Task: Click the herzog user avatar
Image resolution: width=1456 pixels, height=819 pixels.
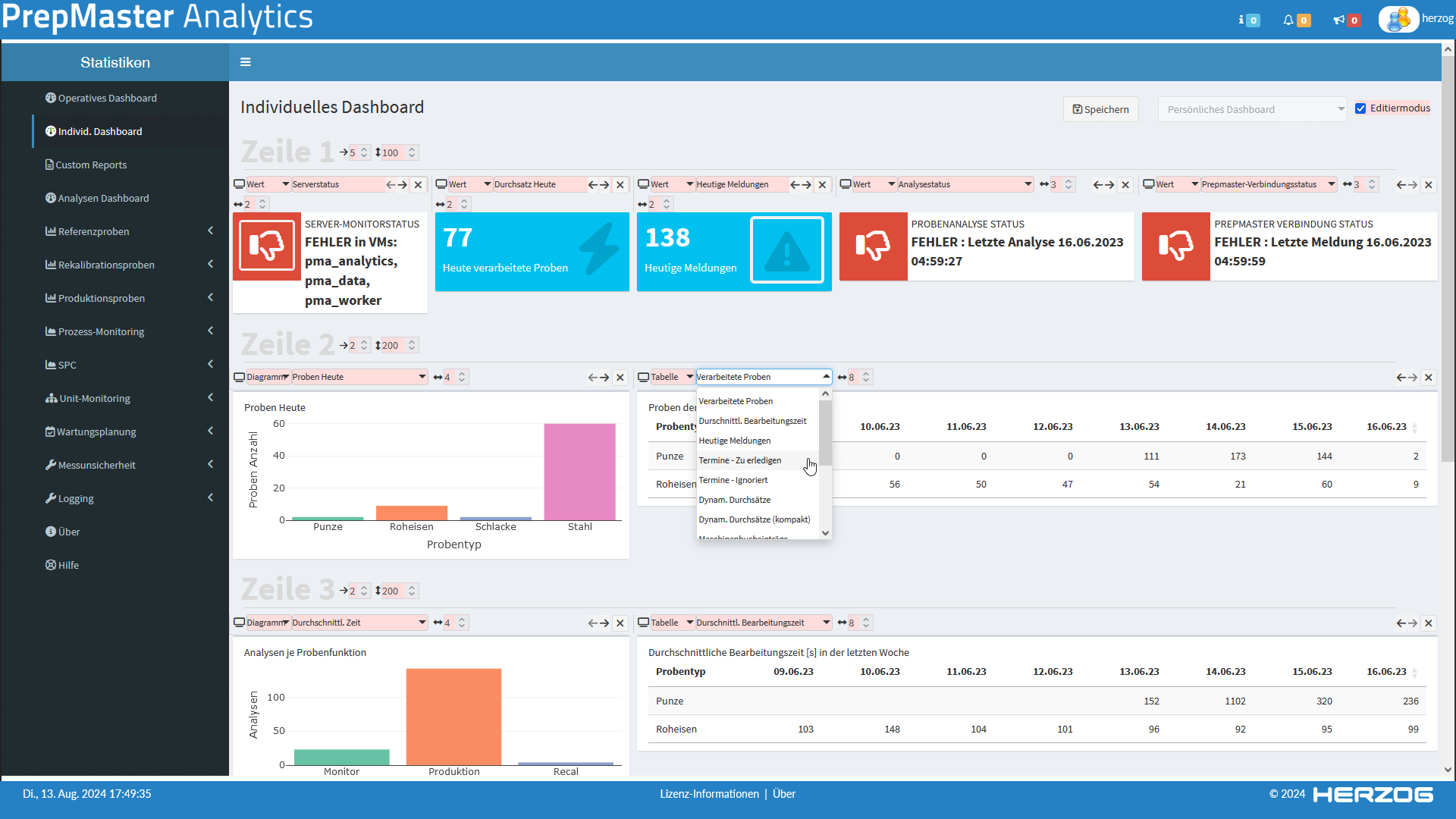Action: point(1398,19)
